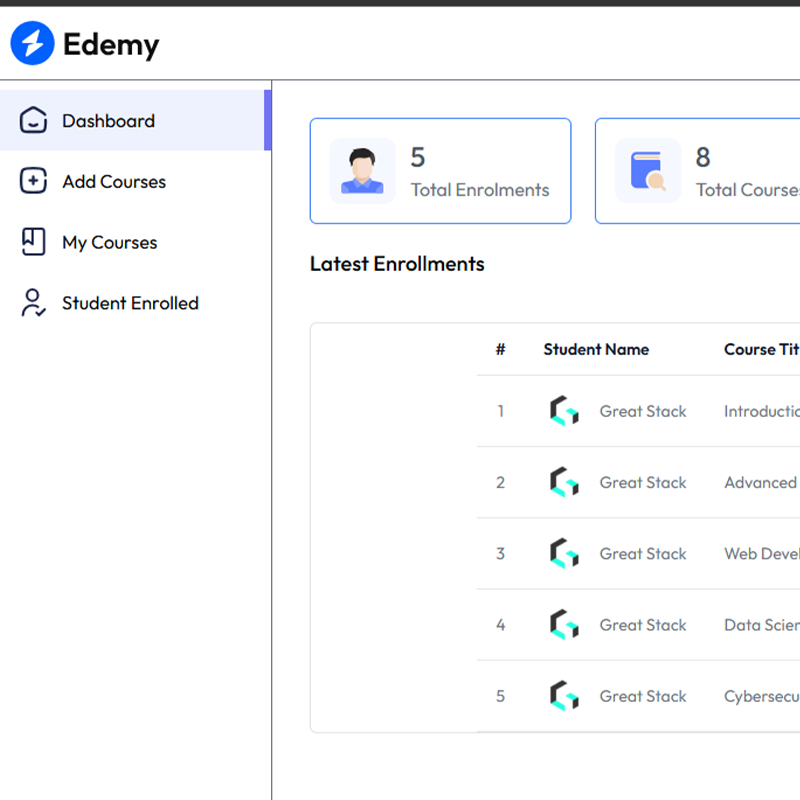Click the Dashboard home icon in sidebar
This screenshot has width=800, height=800.
pyautogui.click(x=34, y=121)
